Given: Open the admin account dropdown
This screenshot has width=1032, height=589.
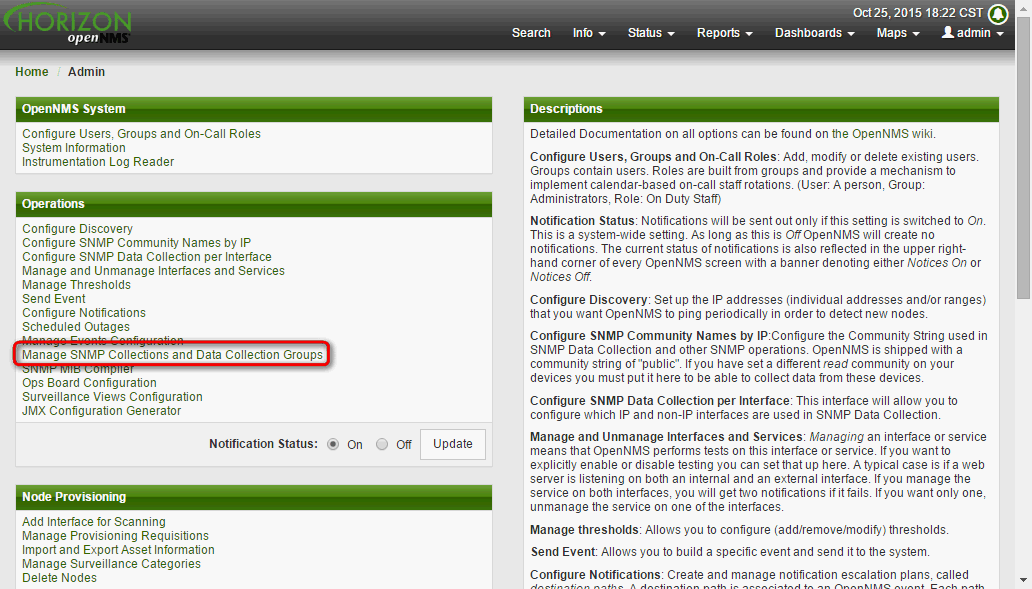Looking at the screenshot, I should (973, 33).
